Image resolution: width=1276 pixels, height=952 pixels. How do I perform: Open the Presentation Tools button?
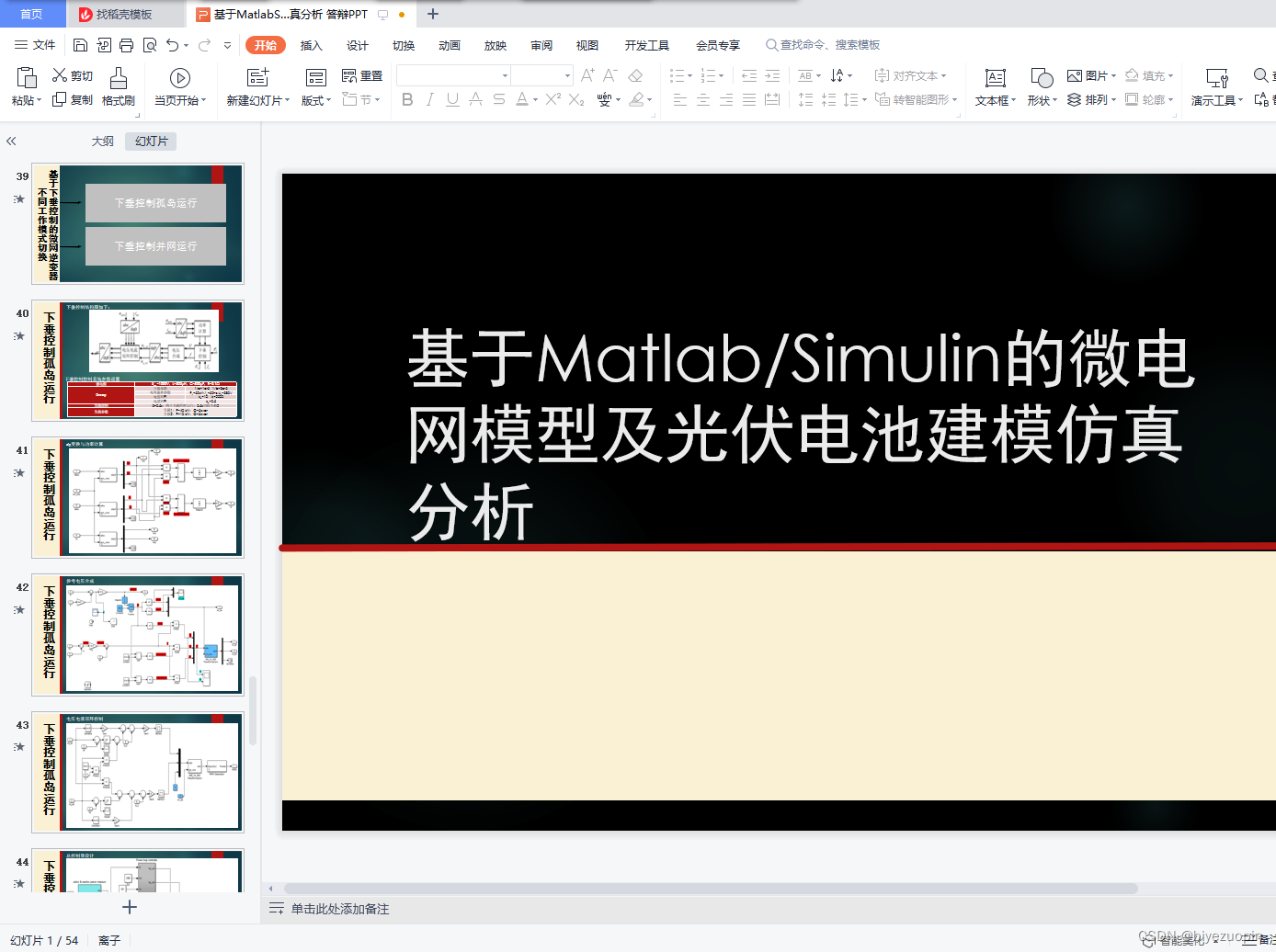tap(1217, 87)
